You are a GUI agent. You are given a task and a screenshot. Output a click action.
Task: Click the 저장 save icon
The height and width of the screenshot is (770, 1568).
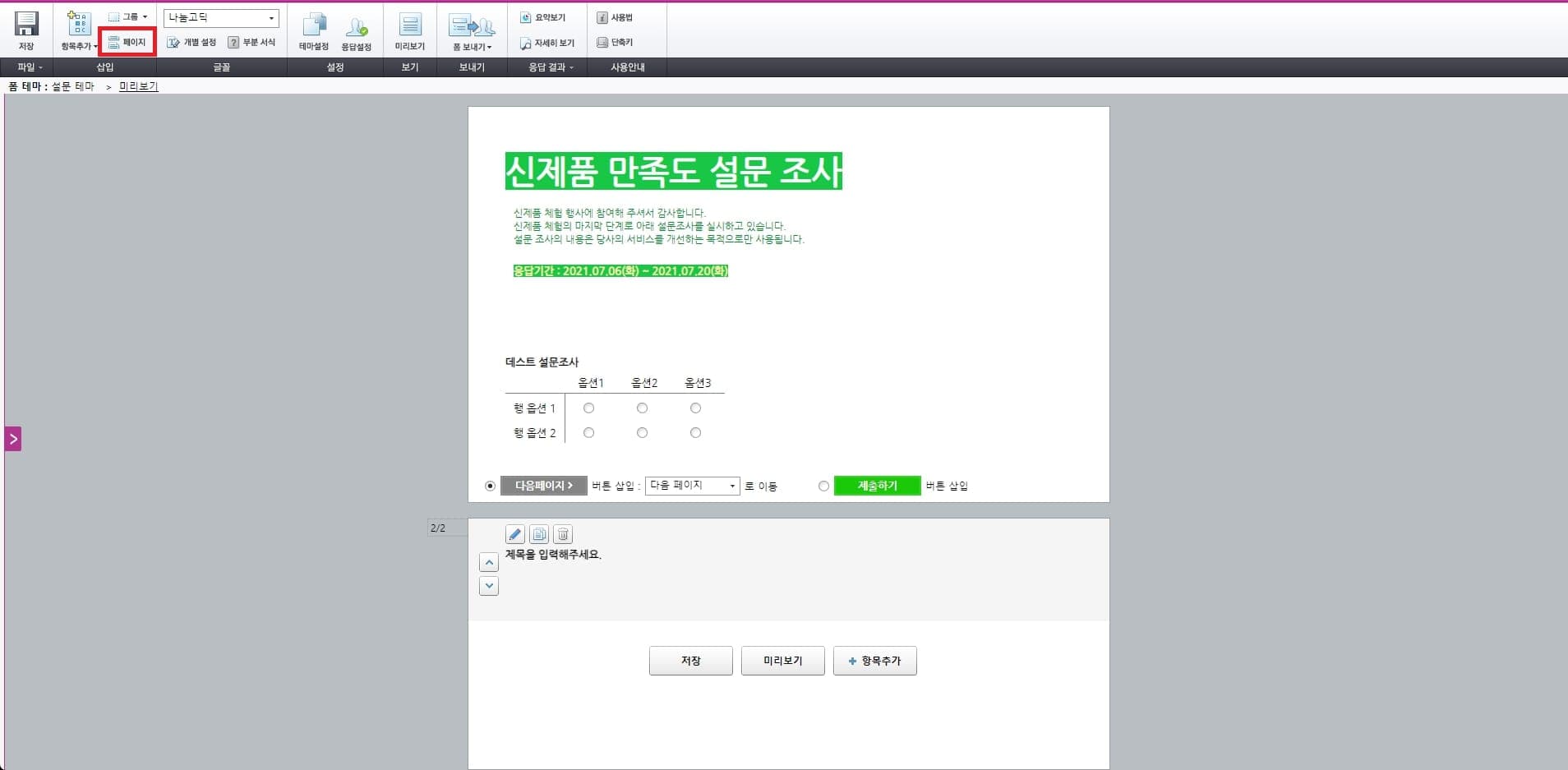tap(27, 29)
